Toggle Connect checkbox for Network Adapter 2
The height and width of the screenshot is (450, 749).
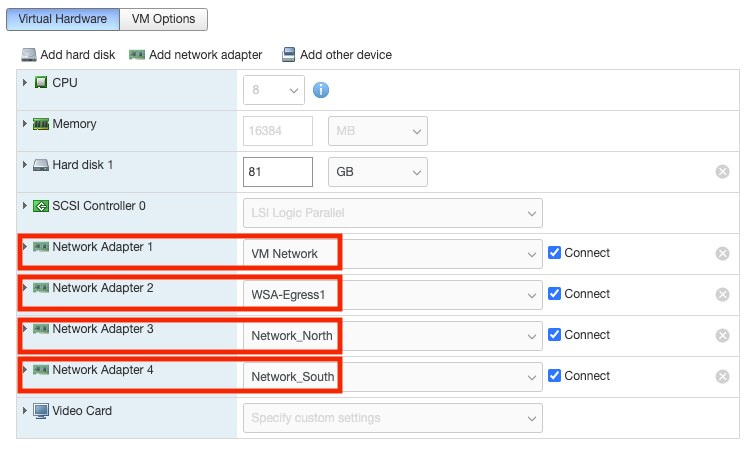pos(555,294)
